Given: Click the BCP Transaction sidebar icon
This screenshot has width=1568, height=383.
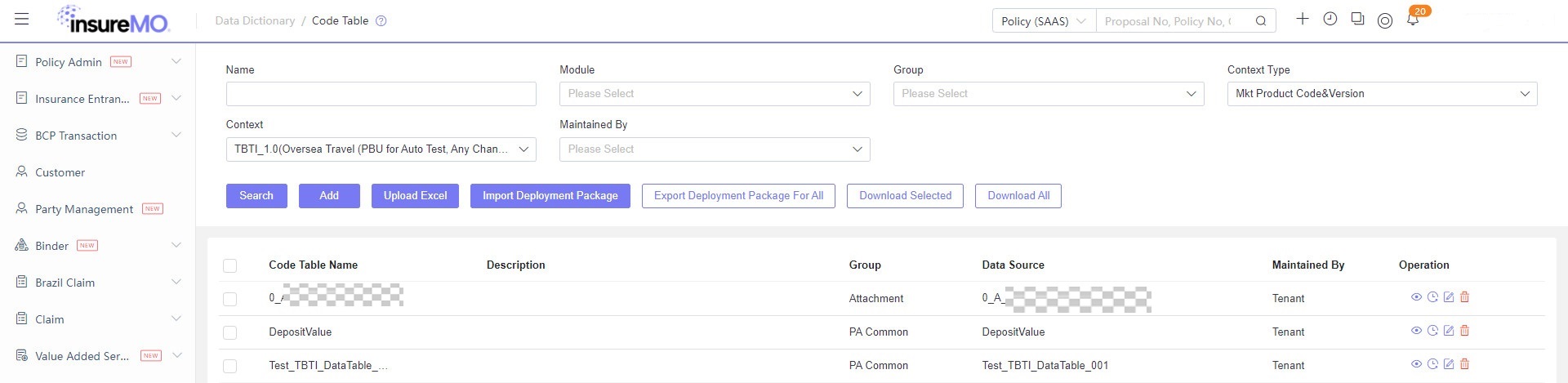Looking at the screenshot, I should (22, 135).
